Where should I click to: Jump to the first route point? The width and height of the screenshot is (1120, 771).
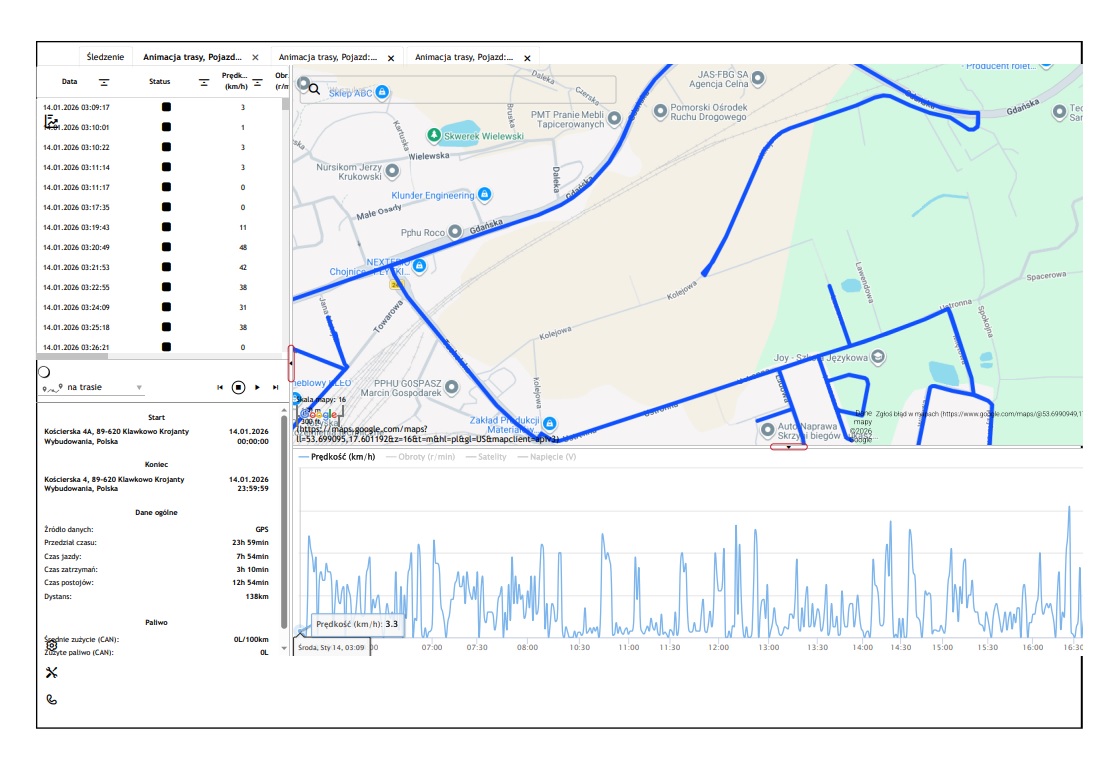[220, 387]
